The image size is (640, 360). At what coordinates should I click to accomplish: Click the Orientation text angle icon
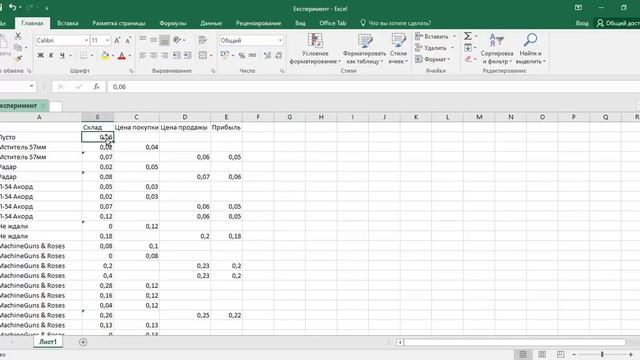[177, 40]
